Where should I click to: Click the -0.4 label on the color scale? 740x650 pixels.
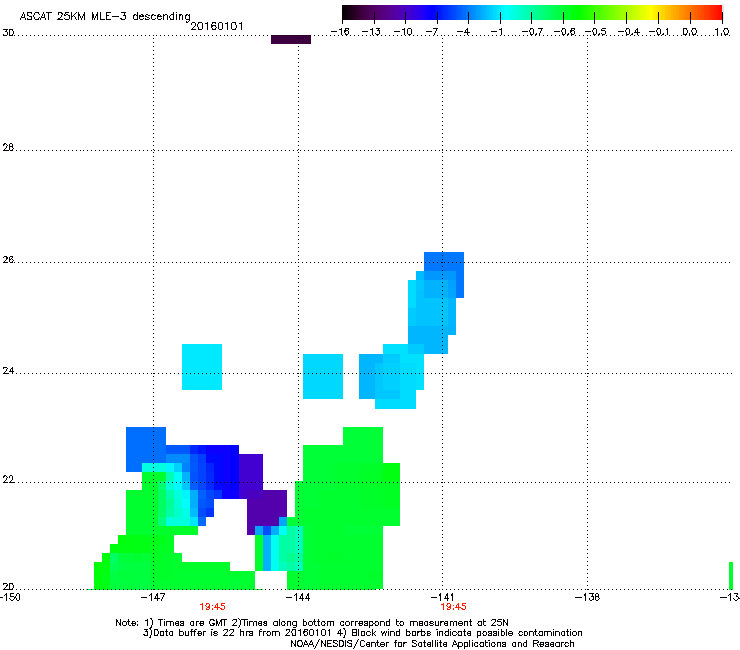[x=629, y=32]
